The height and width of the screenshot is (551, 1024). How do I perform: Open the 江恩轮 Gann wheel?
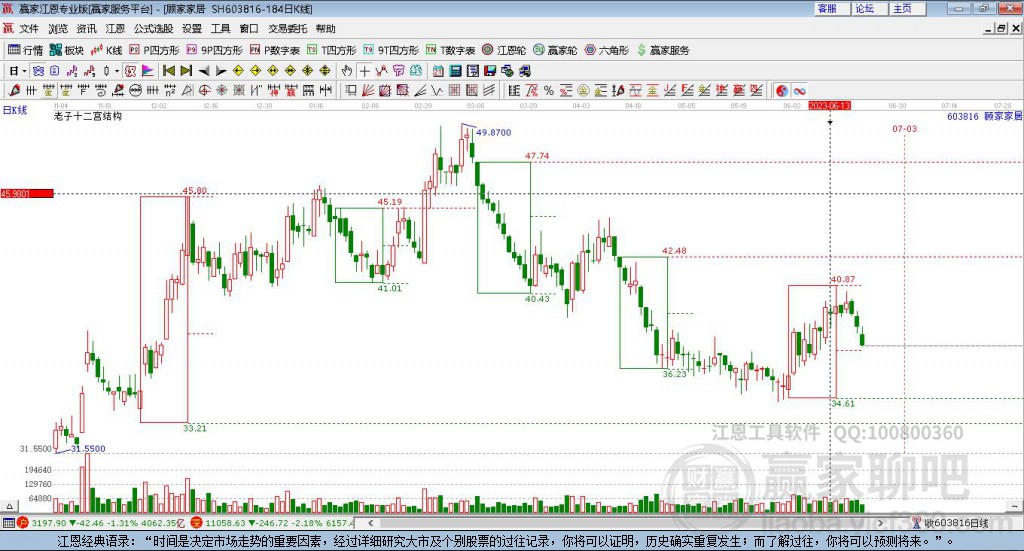pos(504,50)
